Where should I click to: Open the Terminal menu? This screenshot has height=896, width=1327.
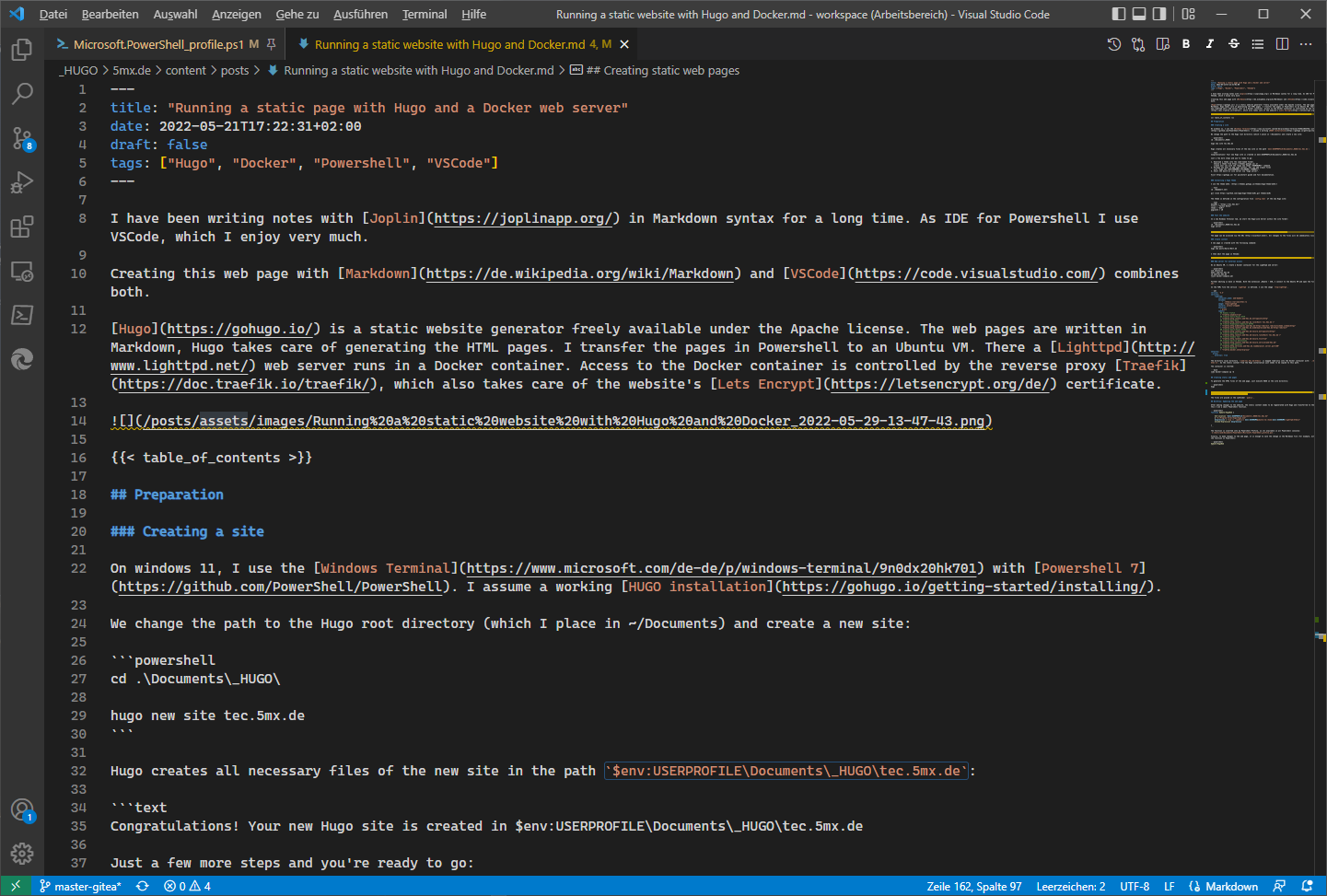pos(425,14)
